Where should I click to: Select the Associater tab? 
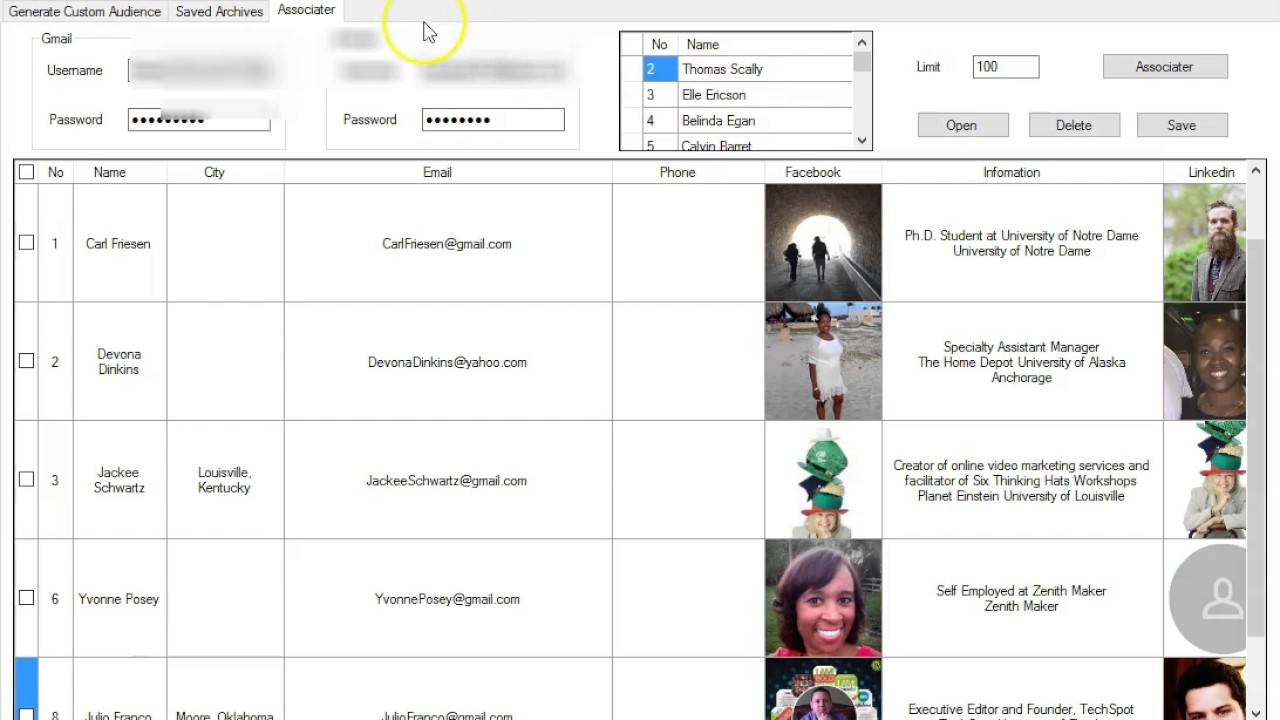[x=306, y=10]
